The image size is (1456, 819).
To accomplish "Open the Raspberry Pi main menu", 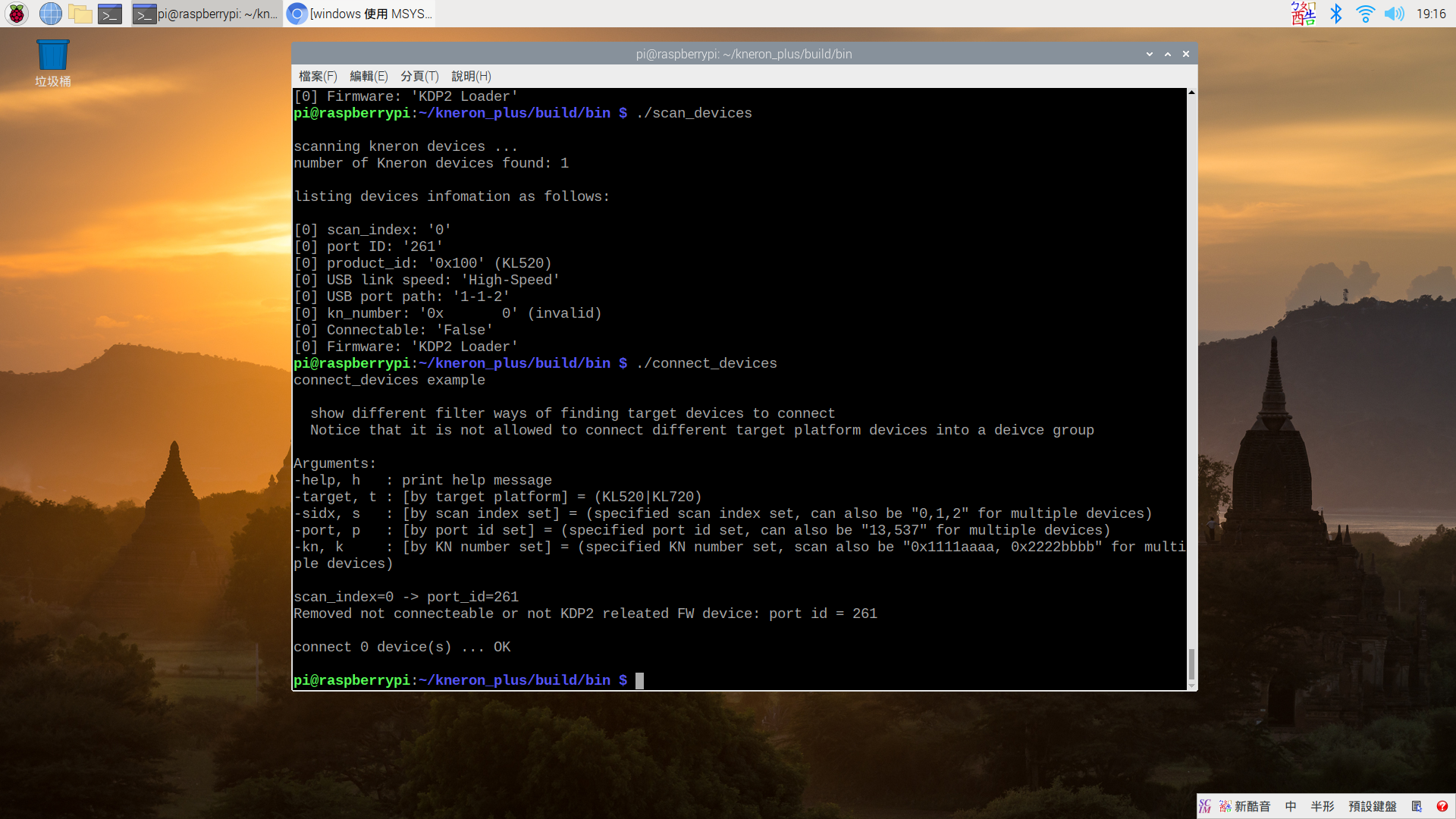I will 17,14.
